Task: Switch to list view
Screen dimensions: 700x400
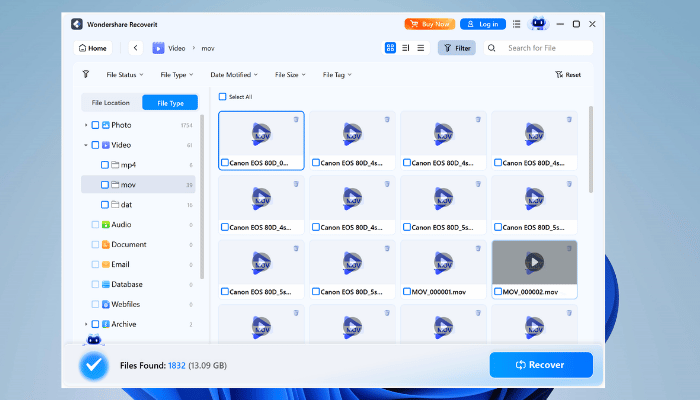Action: coord(421,48)
